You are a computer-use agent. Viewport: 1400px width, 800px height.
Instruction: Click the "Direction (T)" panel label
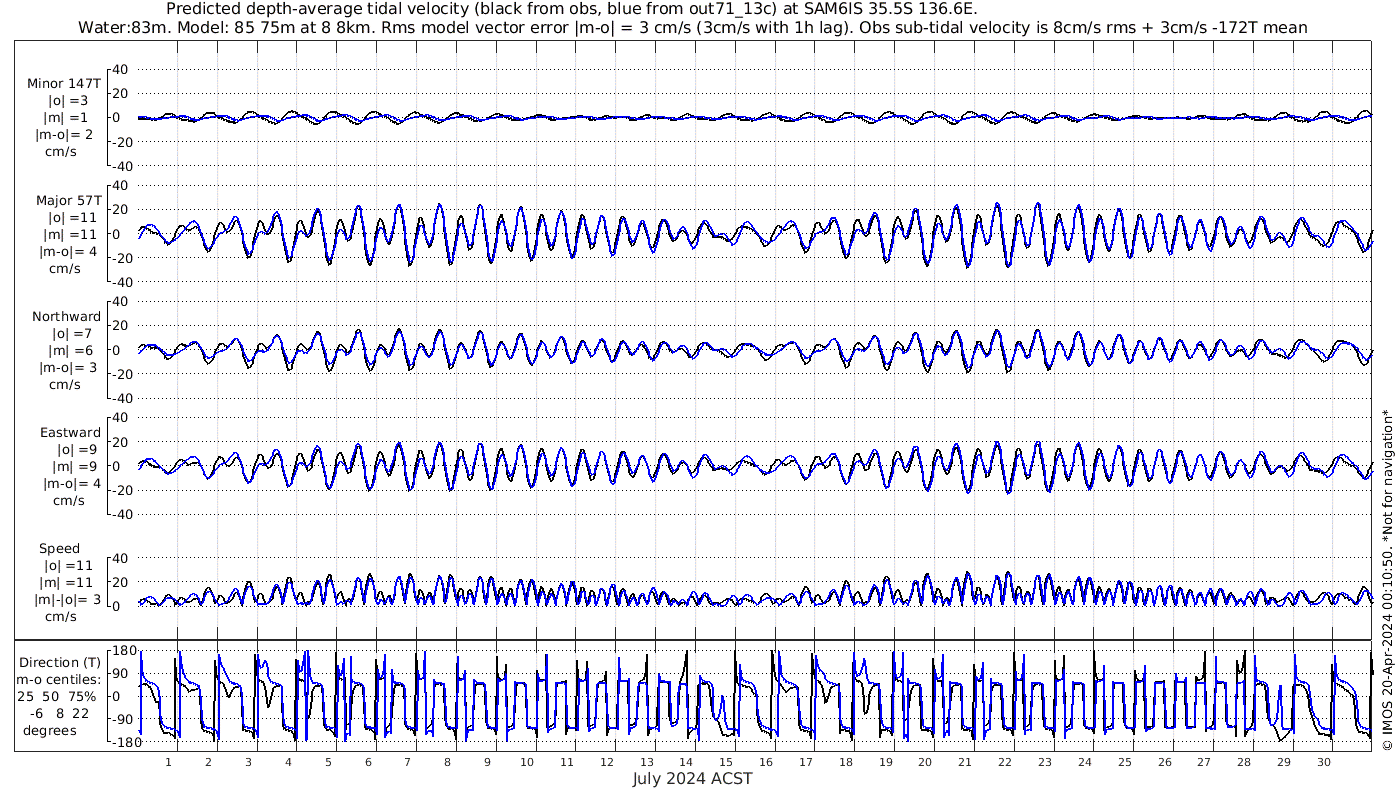tap(60, 662)
